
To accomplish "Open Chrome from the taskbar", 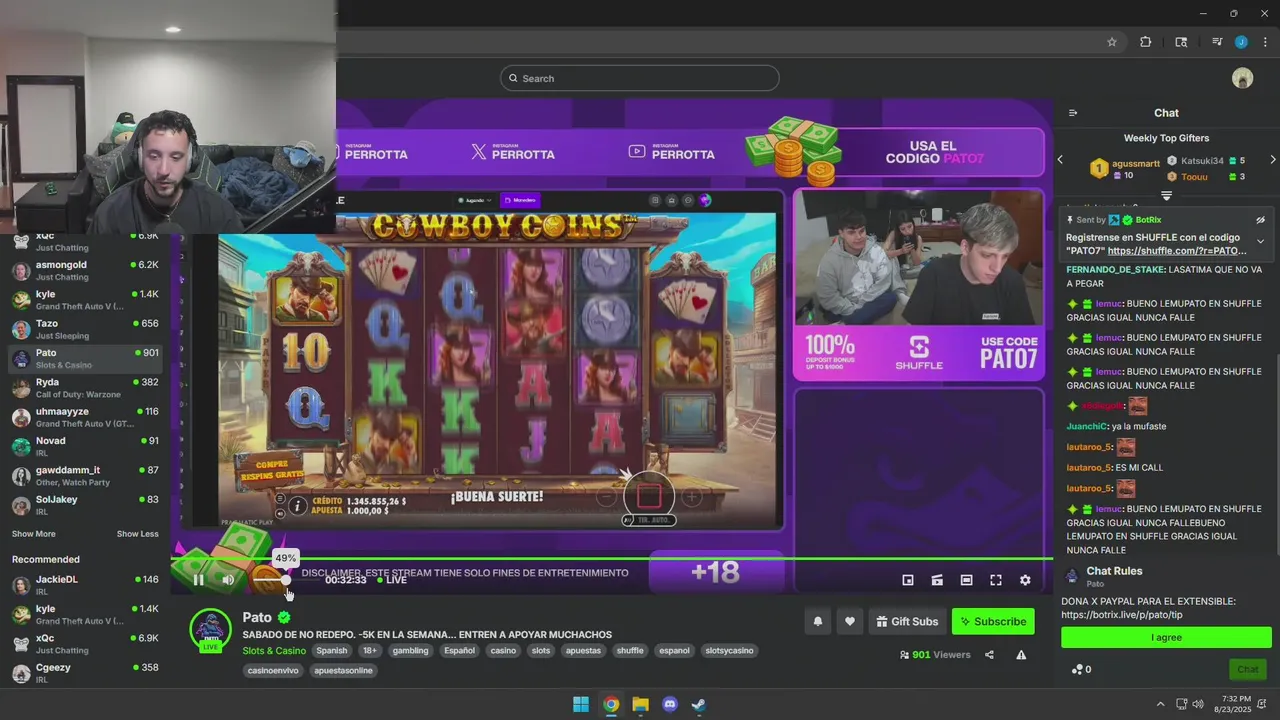I will (x=611, y=704).
